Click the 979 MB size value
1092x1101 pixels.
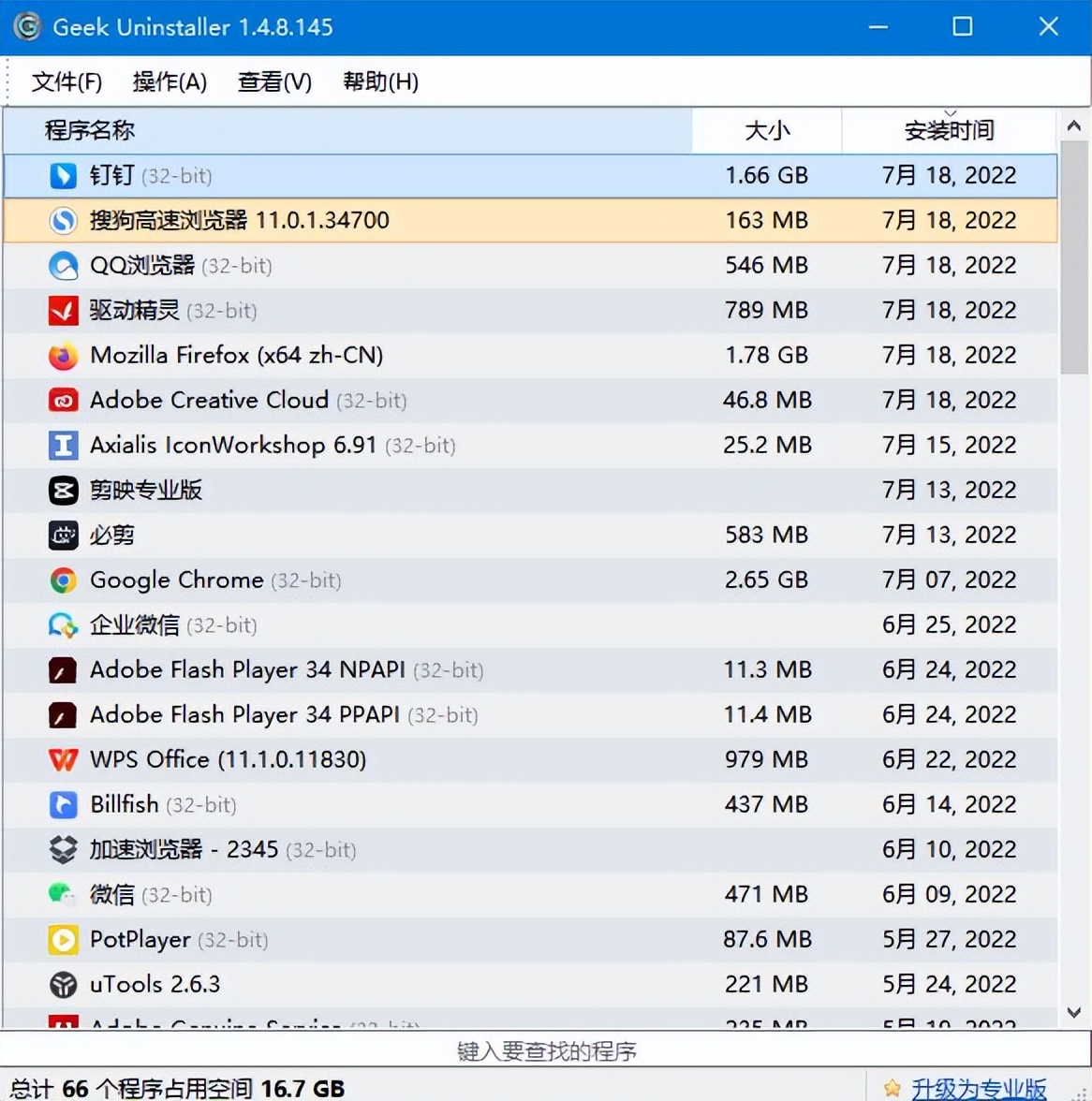(x=767, y=760)
